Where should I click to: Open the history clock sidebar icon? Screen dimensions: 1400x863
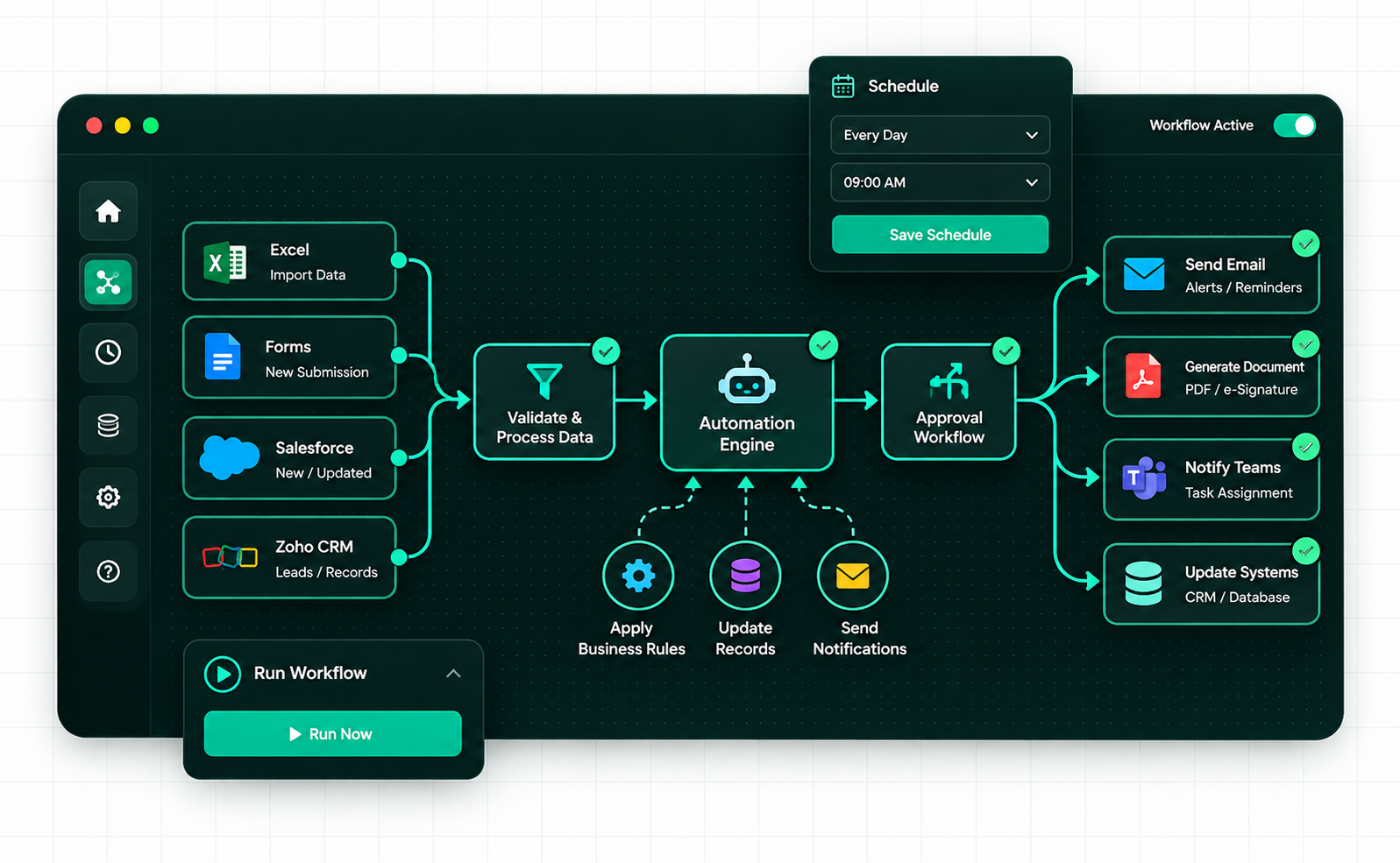(108, 352)
